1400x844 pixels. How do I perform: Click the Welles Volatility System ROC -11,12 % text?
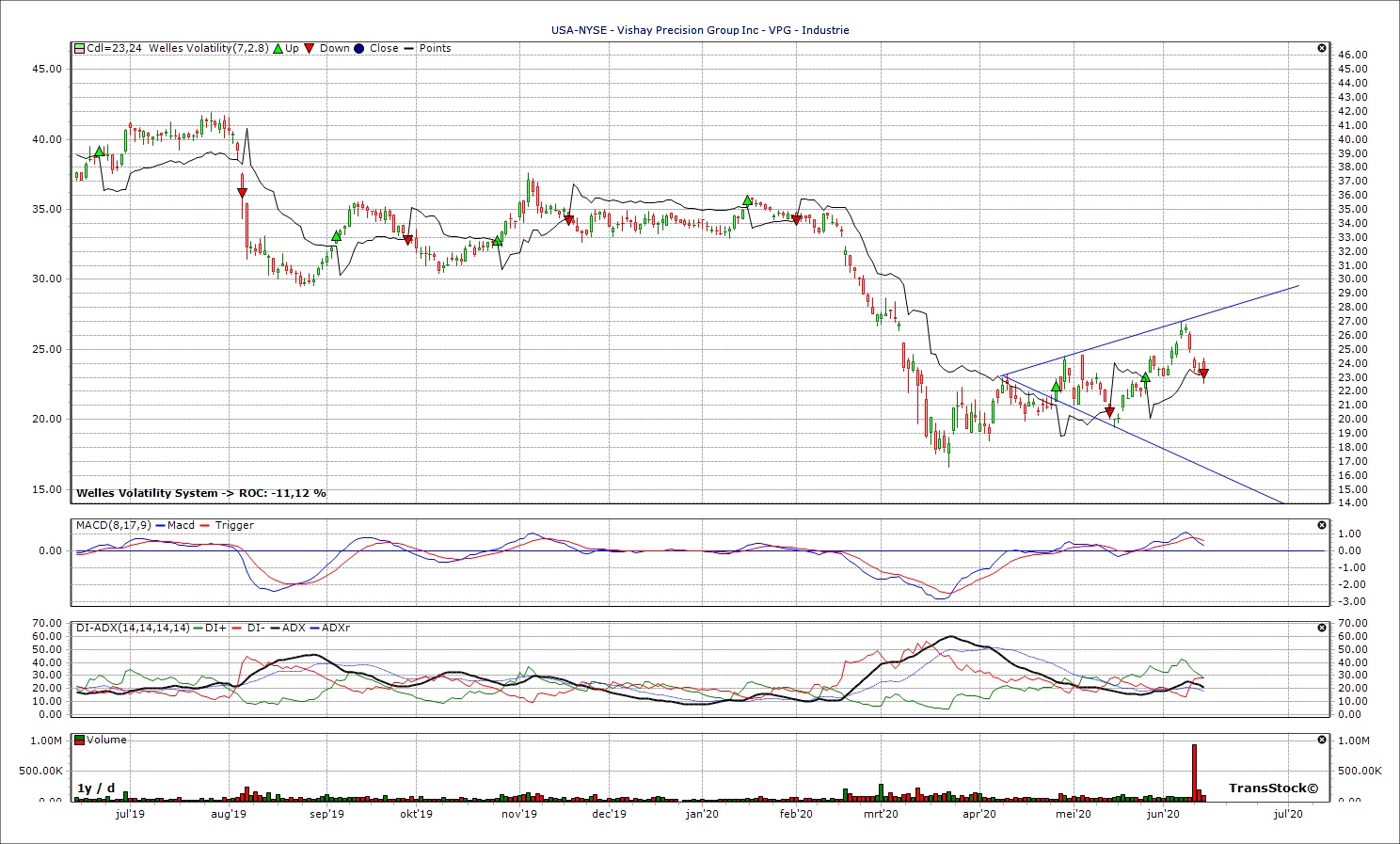pos(201,493)
